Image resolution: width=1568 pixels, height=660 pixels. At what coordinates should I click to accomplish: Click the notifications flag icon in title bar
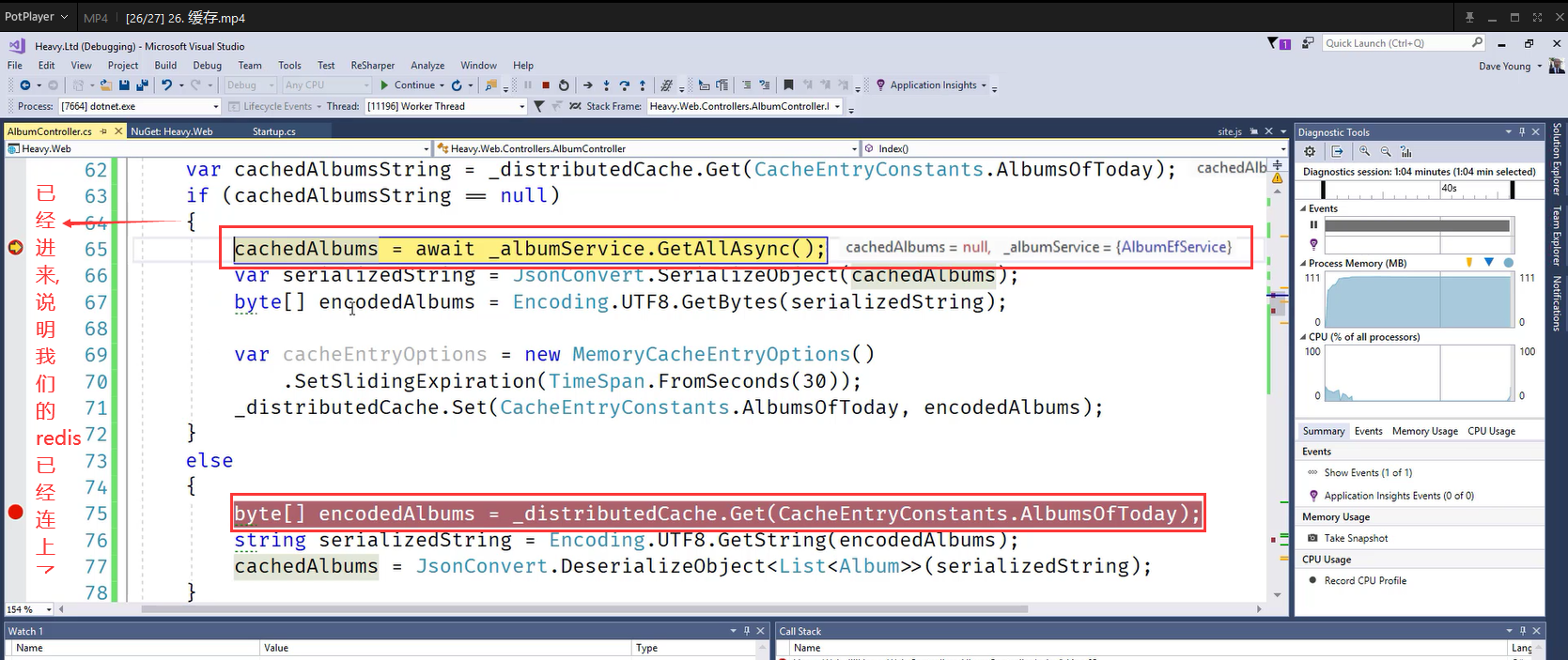click(1279, 43)
